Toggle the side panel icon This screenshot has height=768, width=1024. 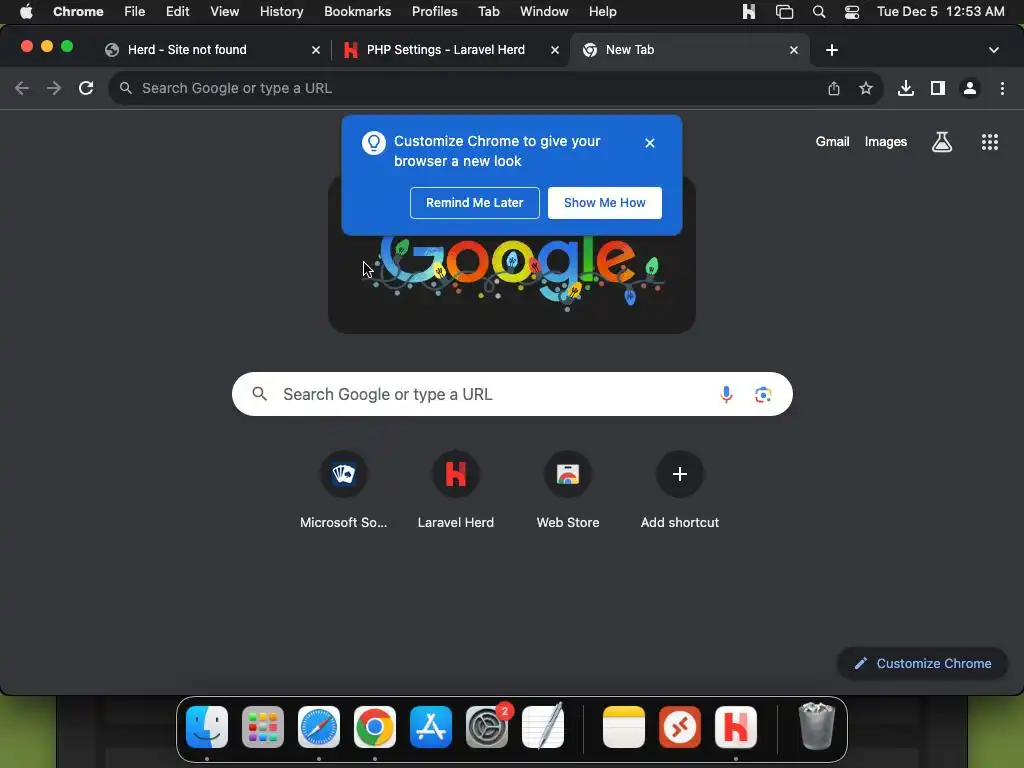click(938, 88)
